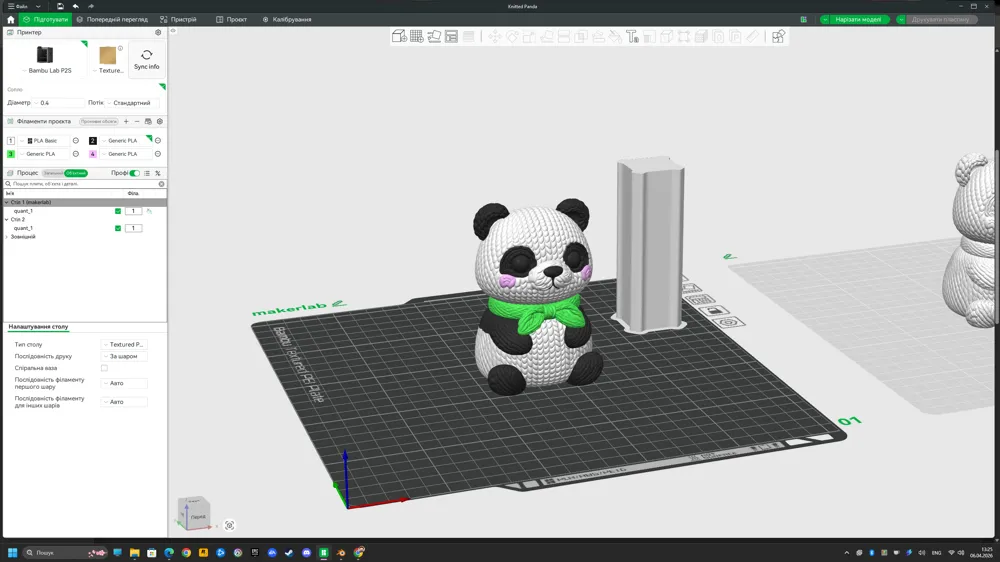Click the Redo arrow icon
Screen dimensions: 1000x562
point(91,6)
